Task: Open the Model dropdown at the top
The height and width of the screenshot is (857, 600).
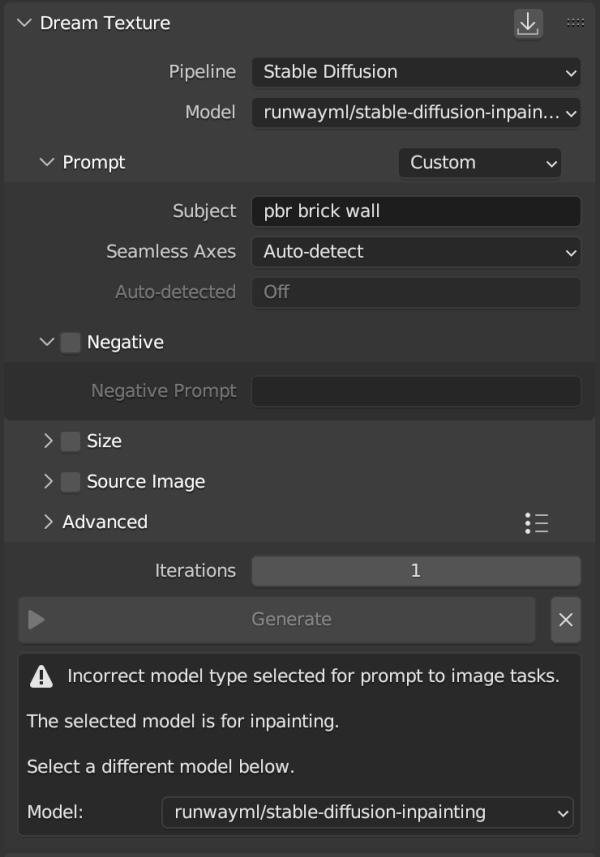Action: [x=416, y=113]
